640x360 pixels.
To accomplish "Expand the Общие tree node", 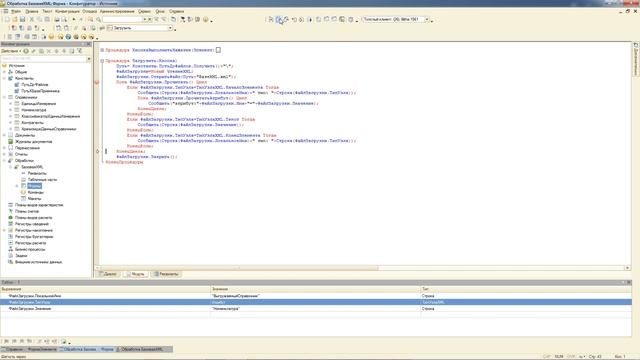I will point(4,72).
